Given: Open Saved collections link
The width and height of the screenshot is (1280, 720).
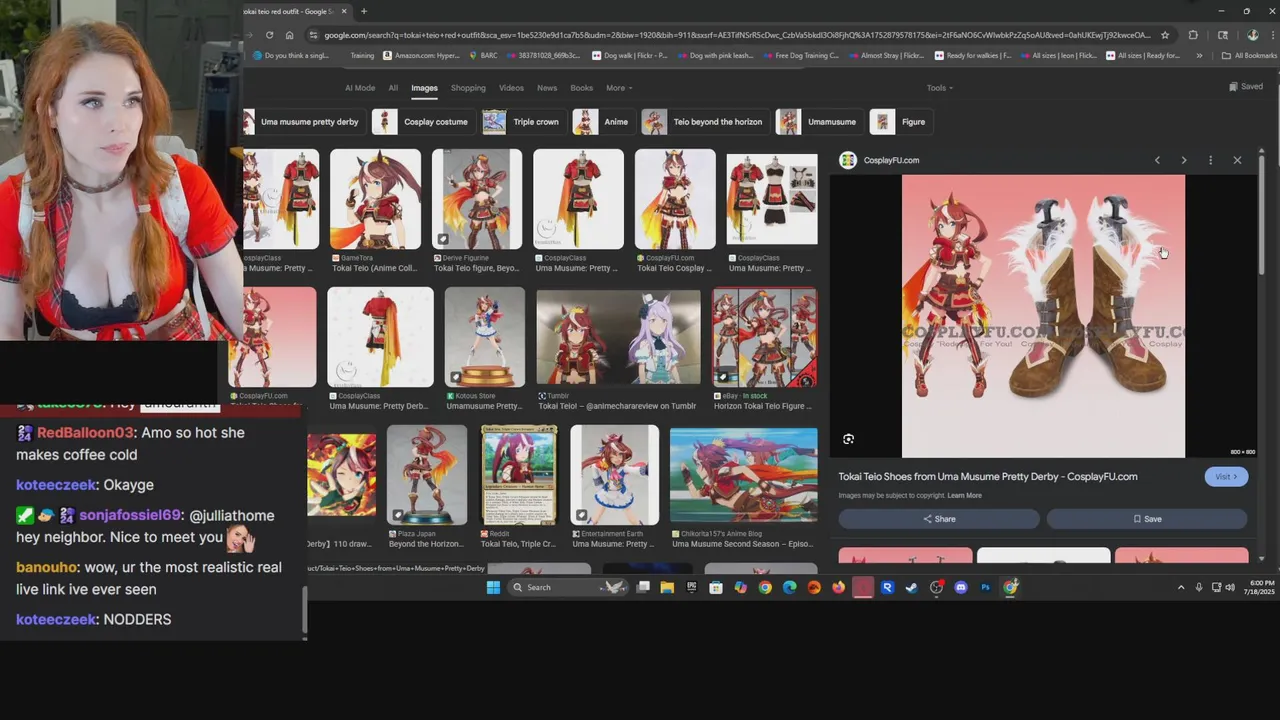Looking at the screenshot, I should point(1246,87).
